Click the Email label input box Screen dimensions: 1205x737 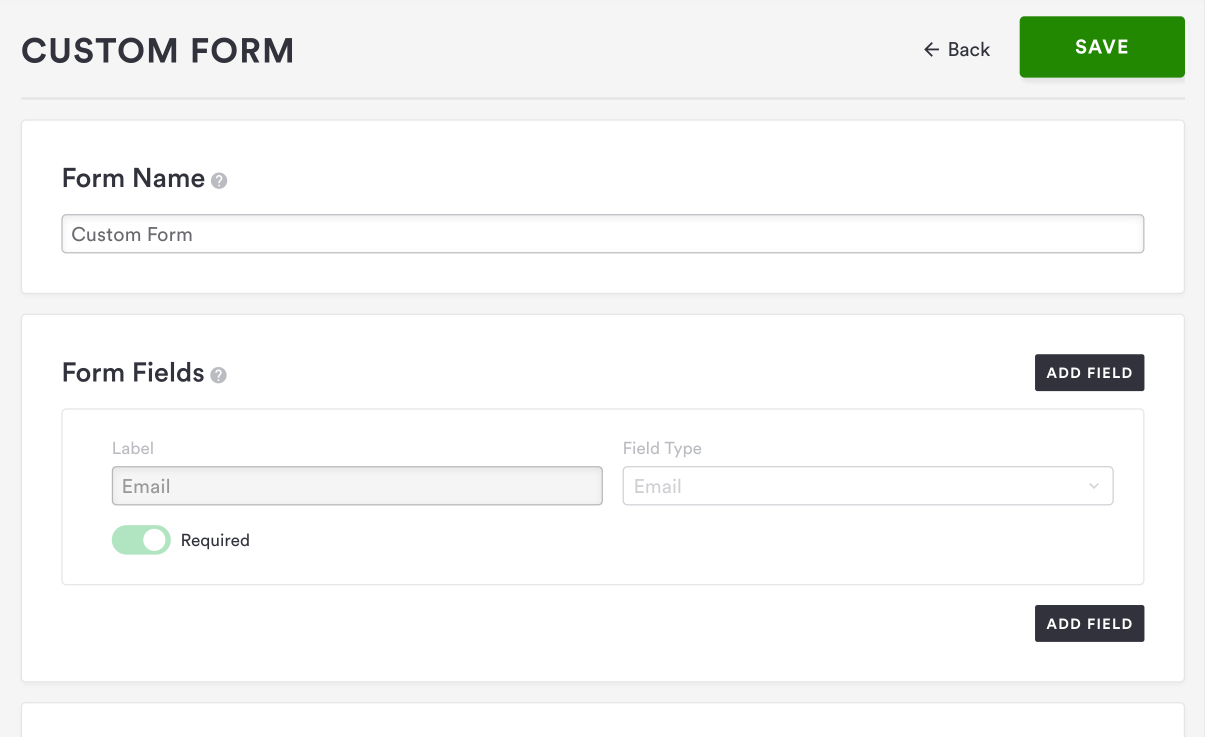(357, 487)
